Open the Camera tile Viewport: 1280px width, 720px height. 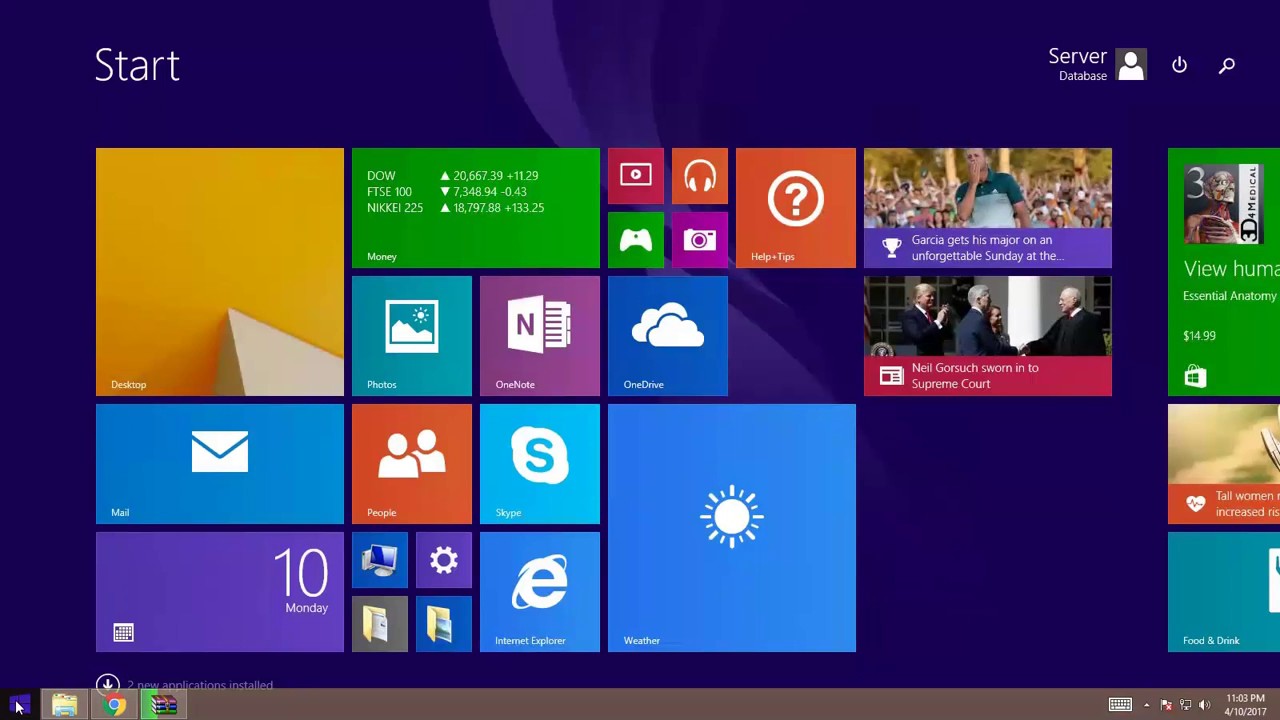pos(700,240)
